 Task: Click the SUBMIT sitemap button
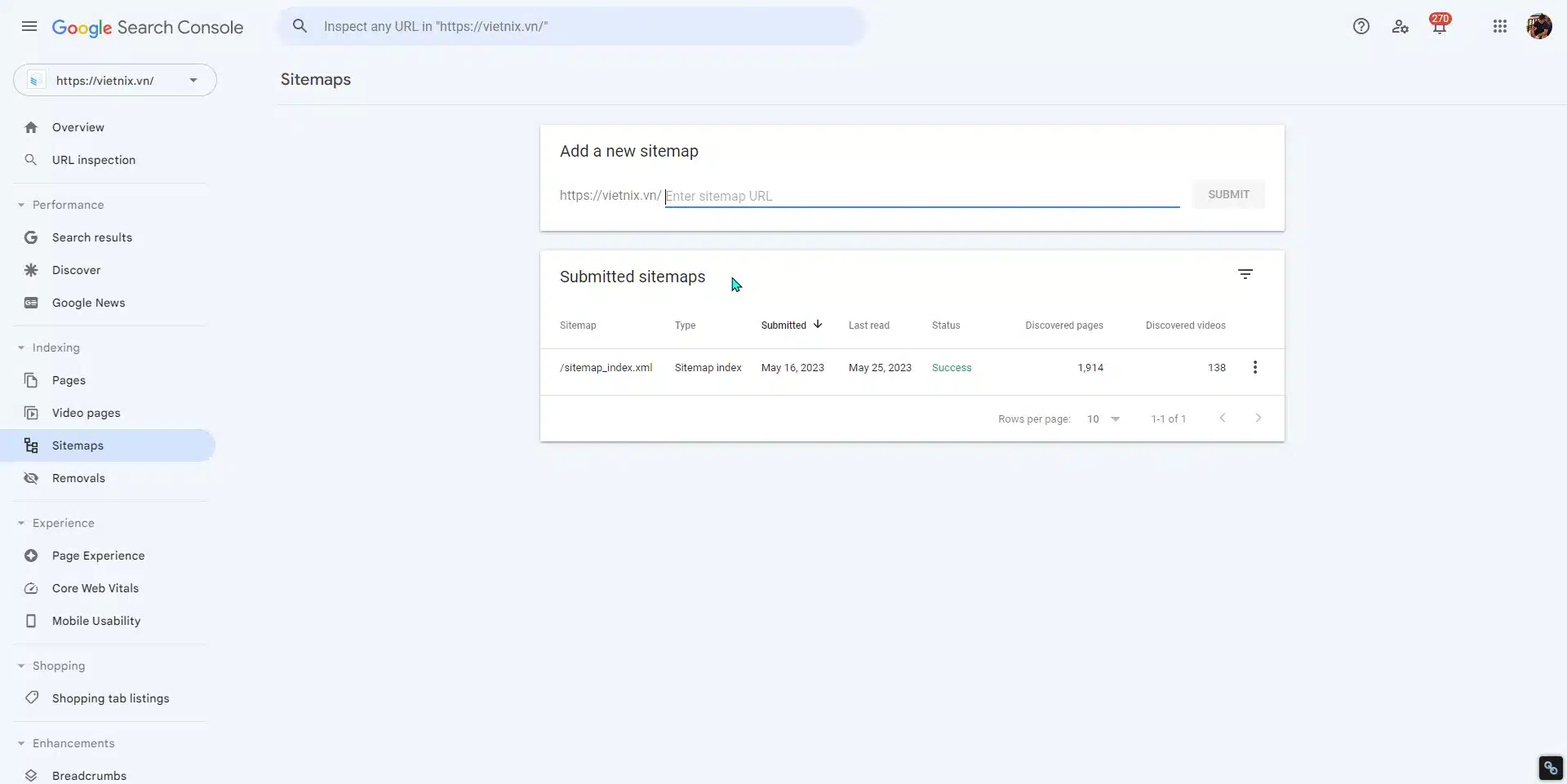tap(1228, 194)
